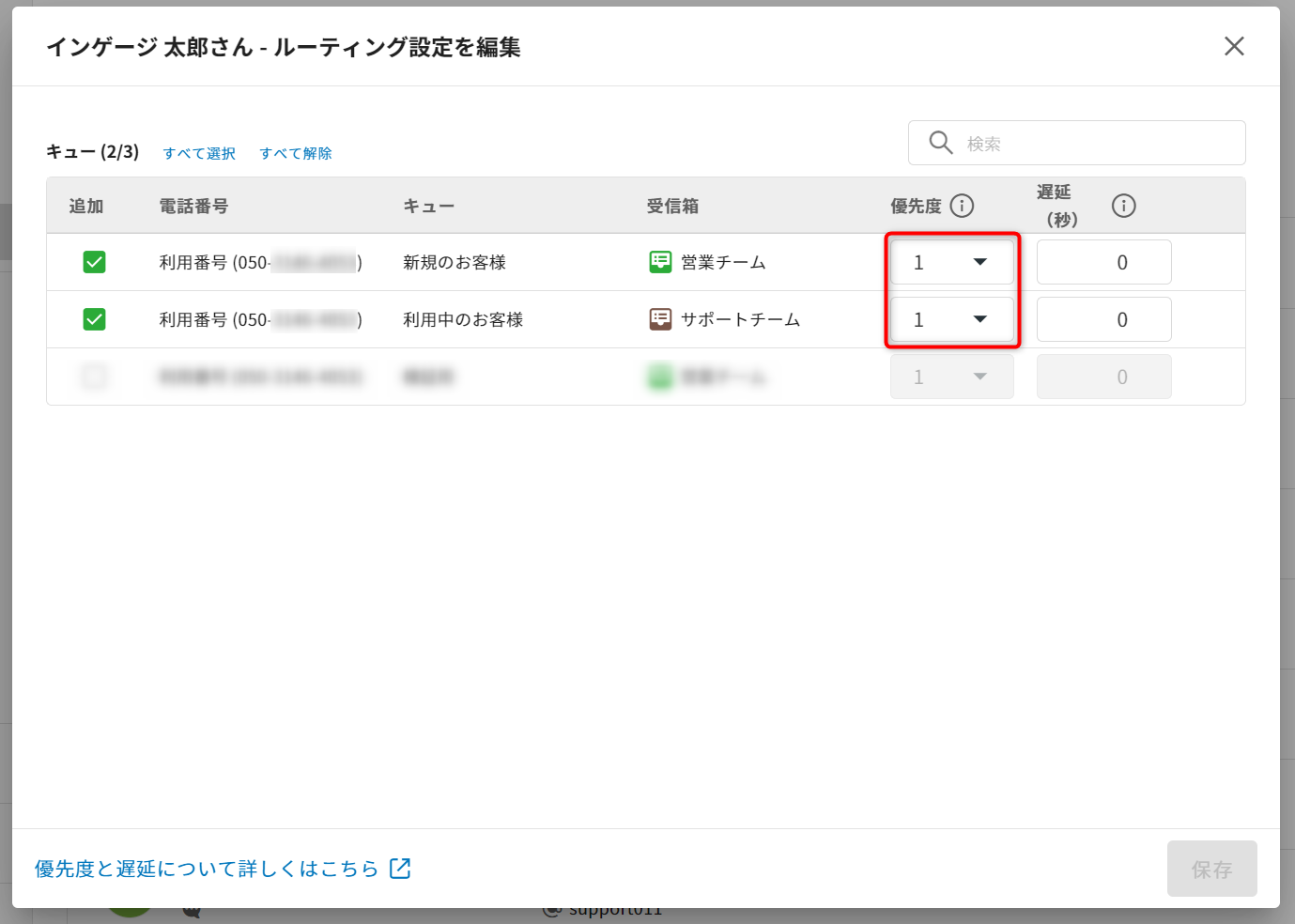Click the info icon beside 優先度
Viewport: 1295px width, 924px height.
click(962, 206)
